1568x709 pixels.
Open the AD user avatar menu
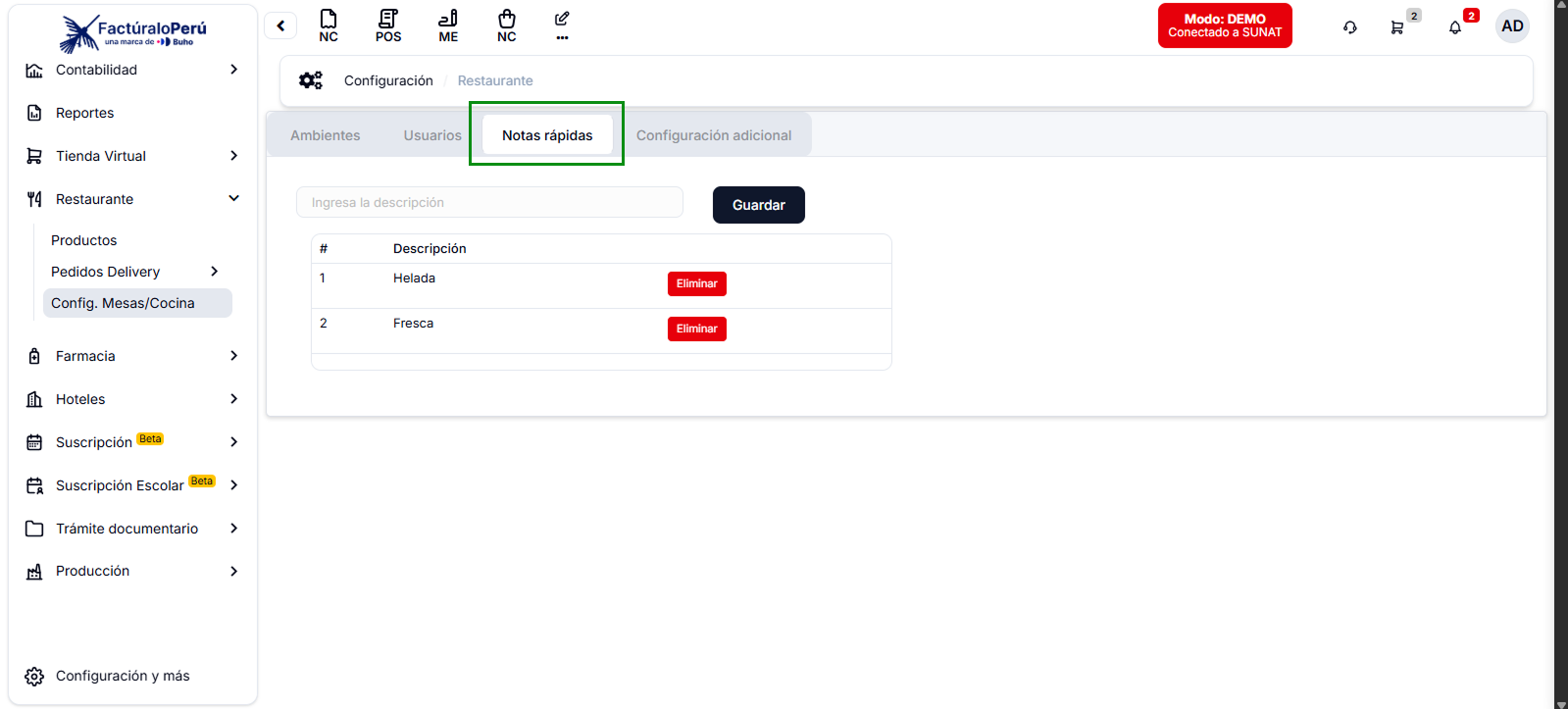point(1512,26)
